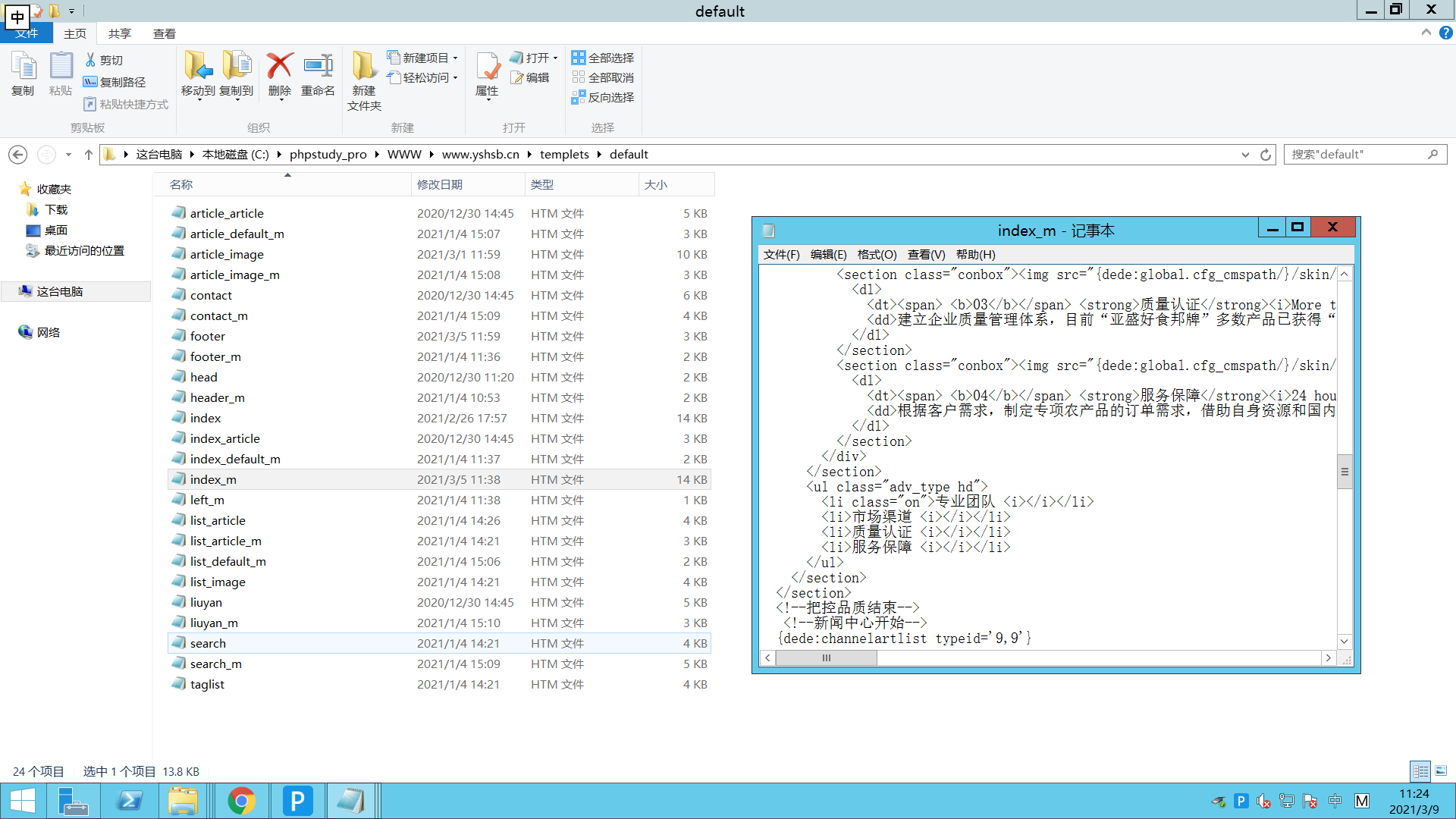The image size is (1456, 819).
Task: Open Notepad Help menu (帮助(H))
Action: (x=976, y=255)
